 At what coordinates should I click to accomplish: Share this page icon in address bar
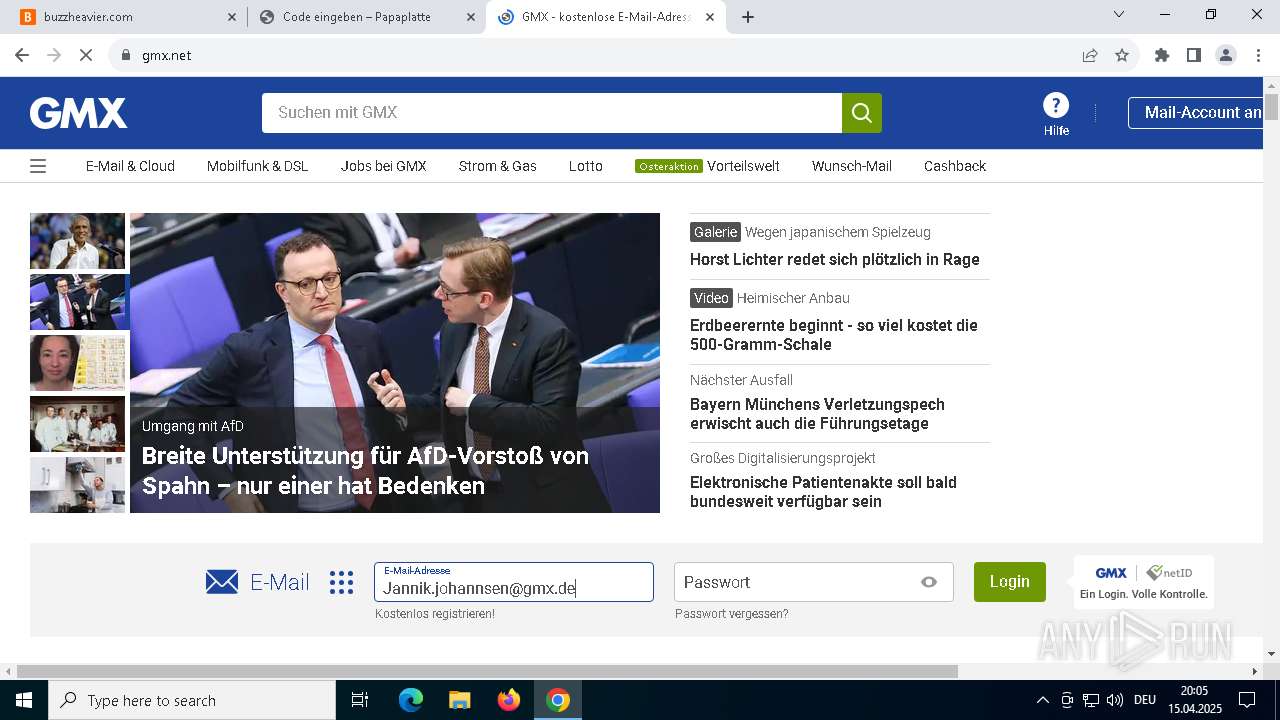[1090, 55]
